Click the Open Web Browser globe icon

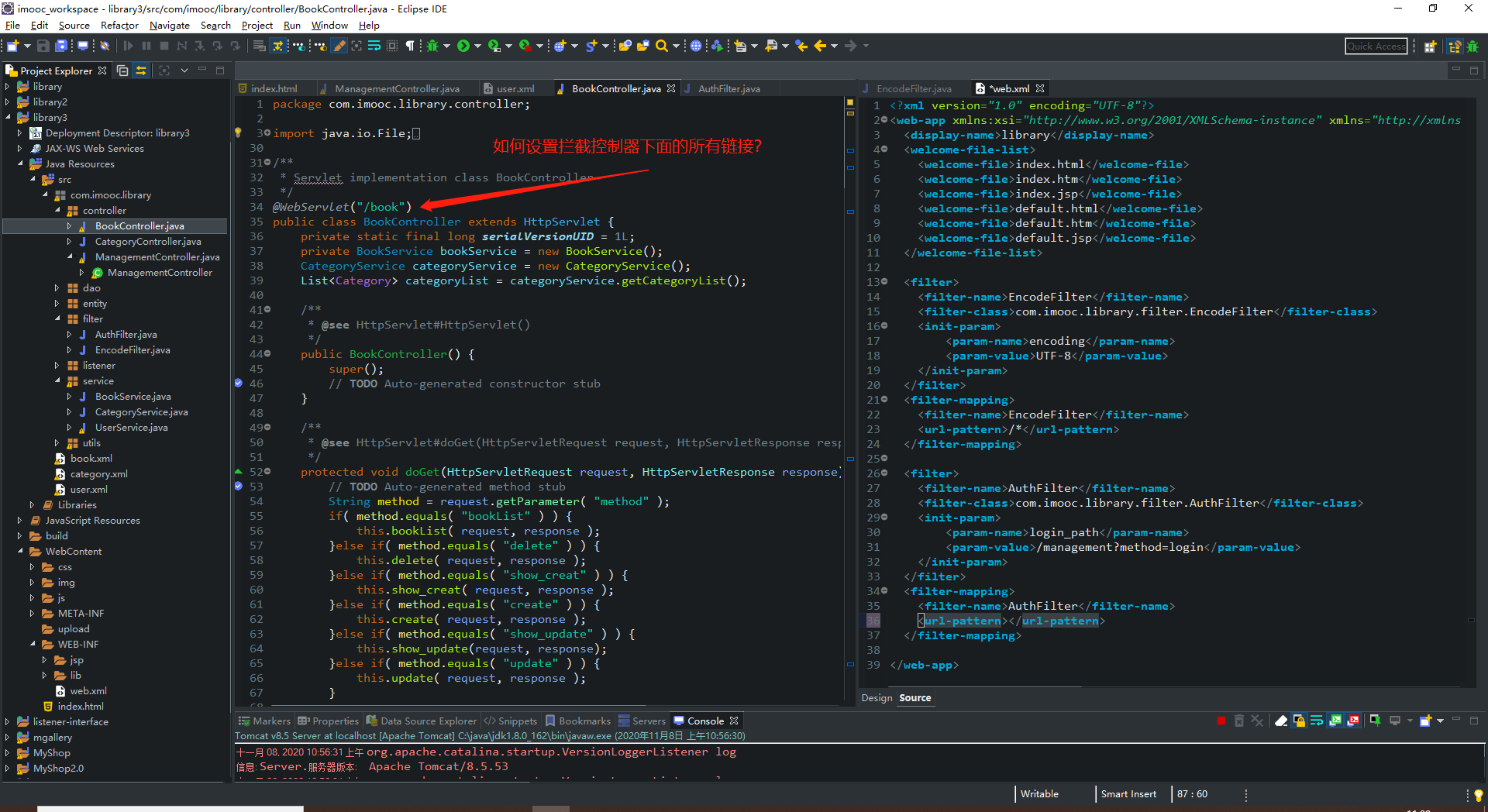[696, 46]
